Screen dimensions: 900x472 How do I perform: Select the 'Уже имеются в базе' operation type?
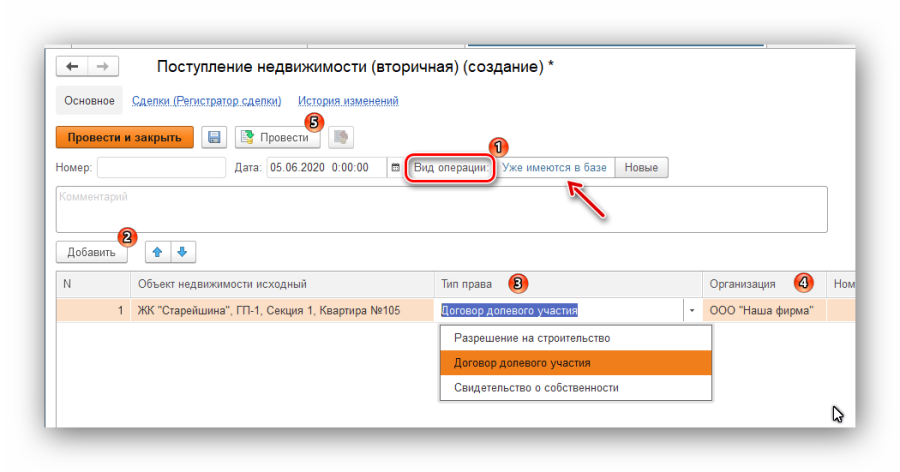click(x=554, y=168)
